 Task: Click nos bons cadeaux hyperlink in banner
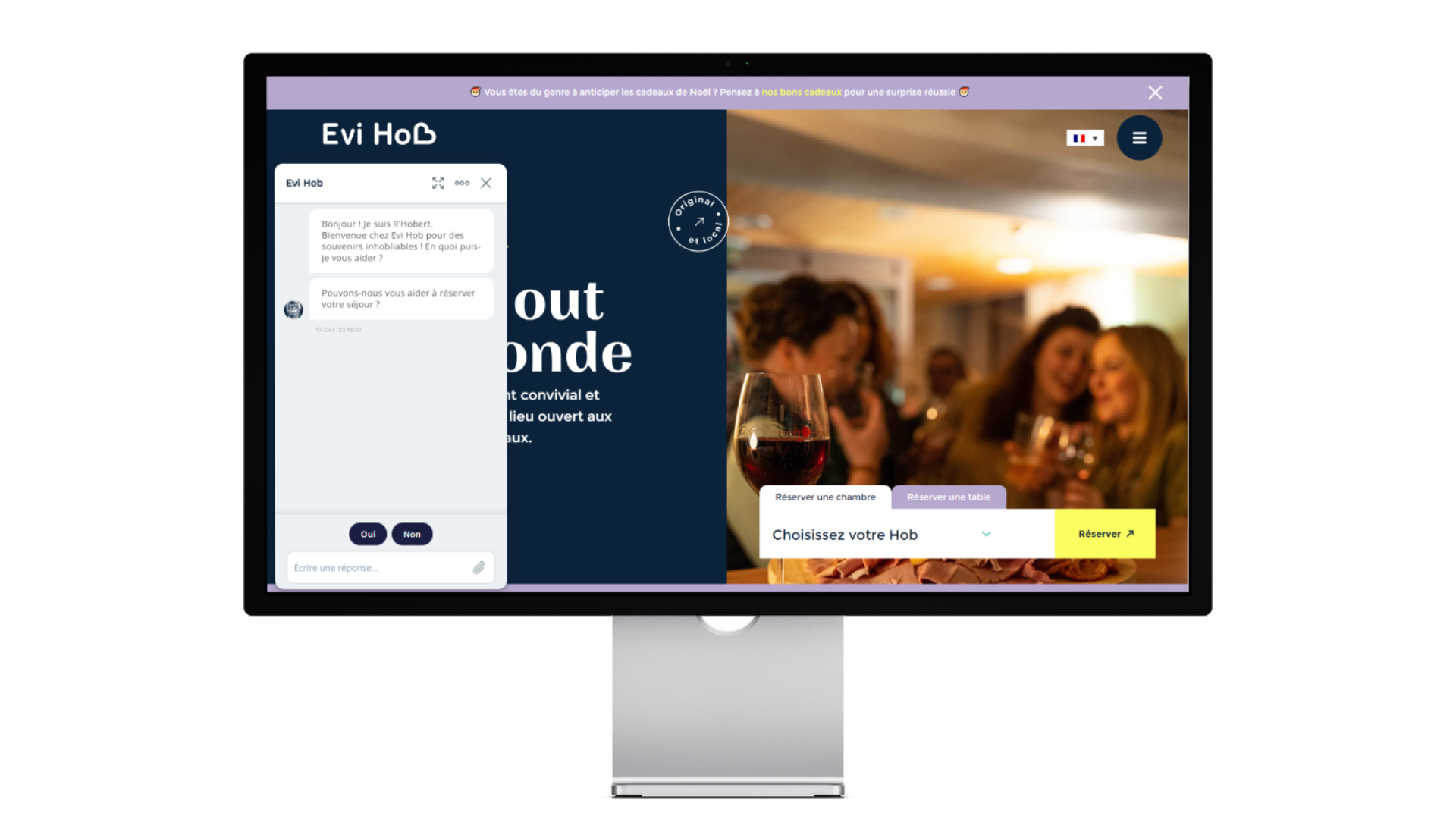[801, 92]
